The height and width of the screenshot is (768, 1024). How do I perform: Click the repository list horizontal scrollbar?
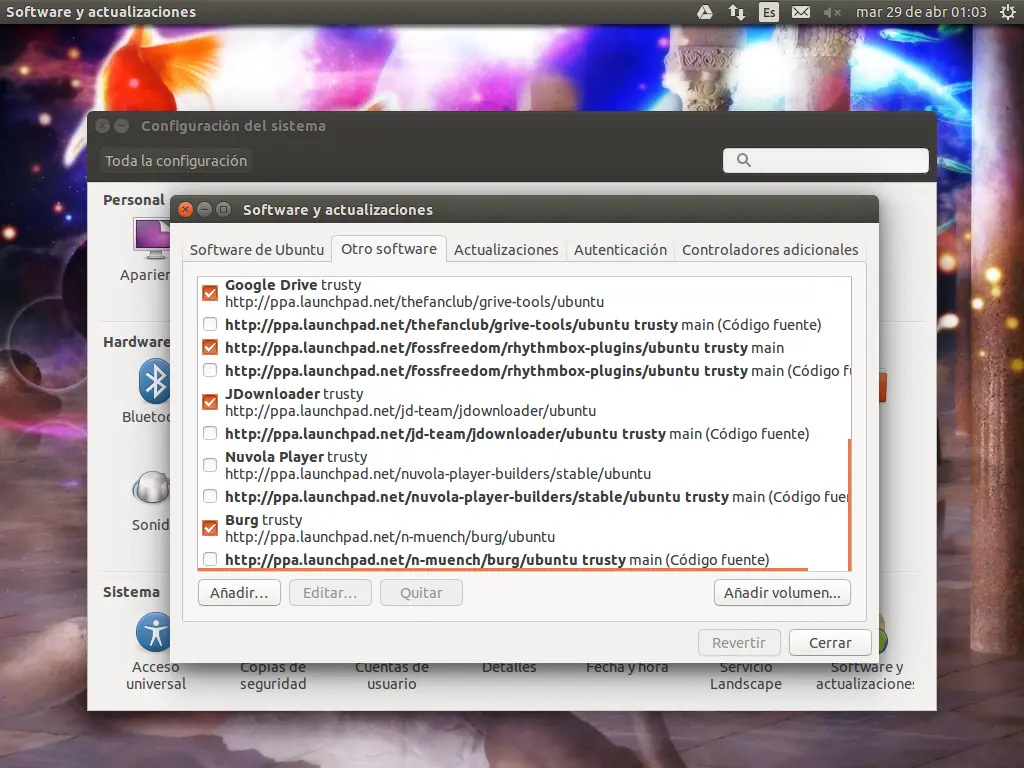coord(503,569)
